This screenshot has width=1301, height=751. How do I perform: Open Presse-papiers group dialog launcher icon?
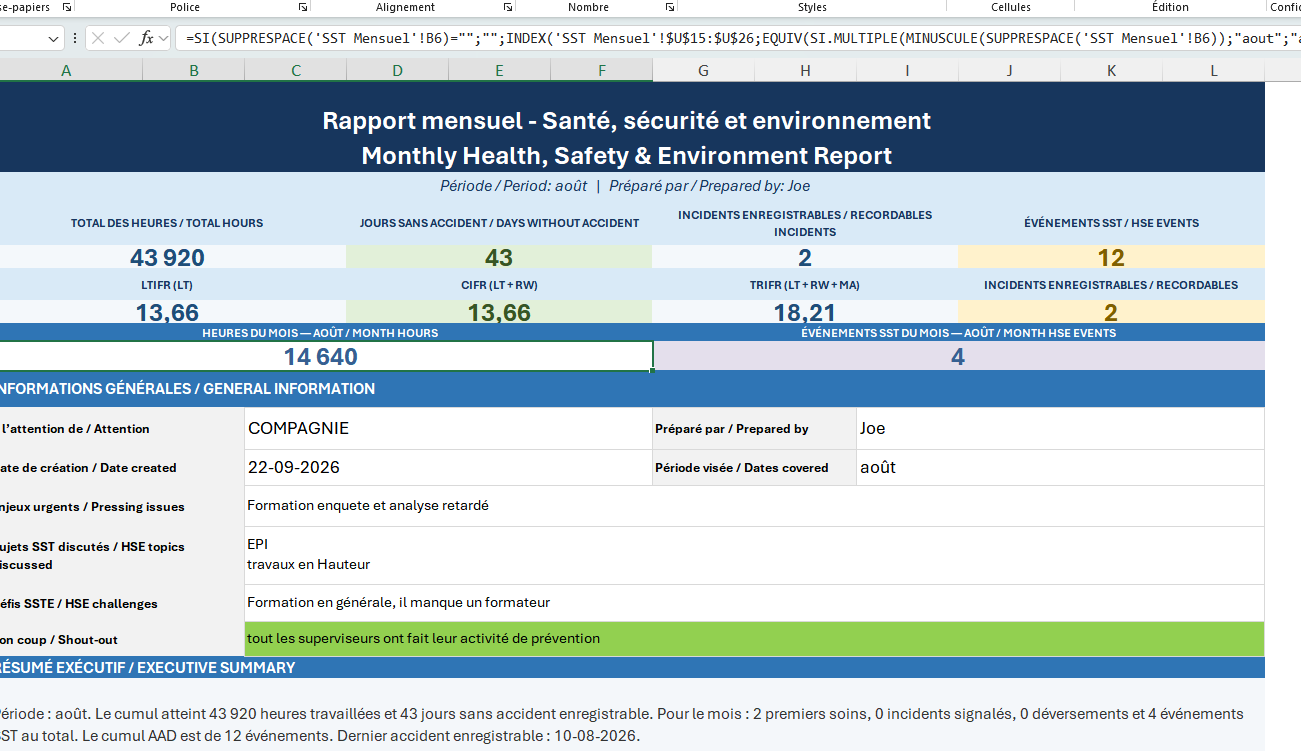67,7
